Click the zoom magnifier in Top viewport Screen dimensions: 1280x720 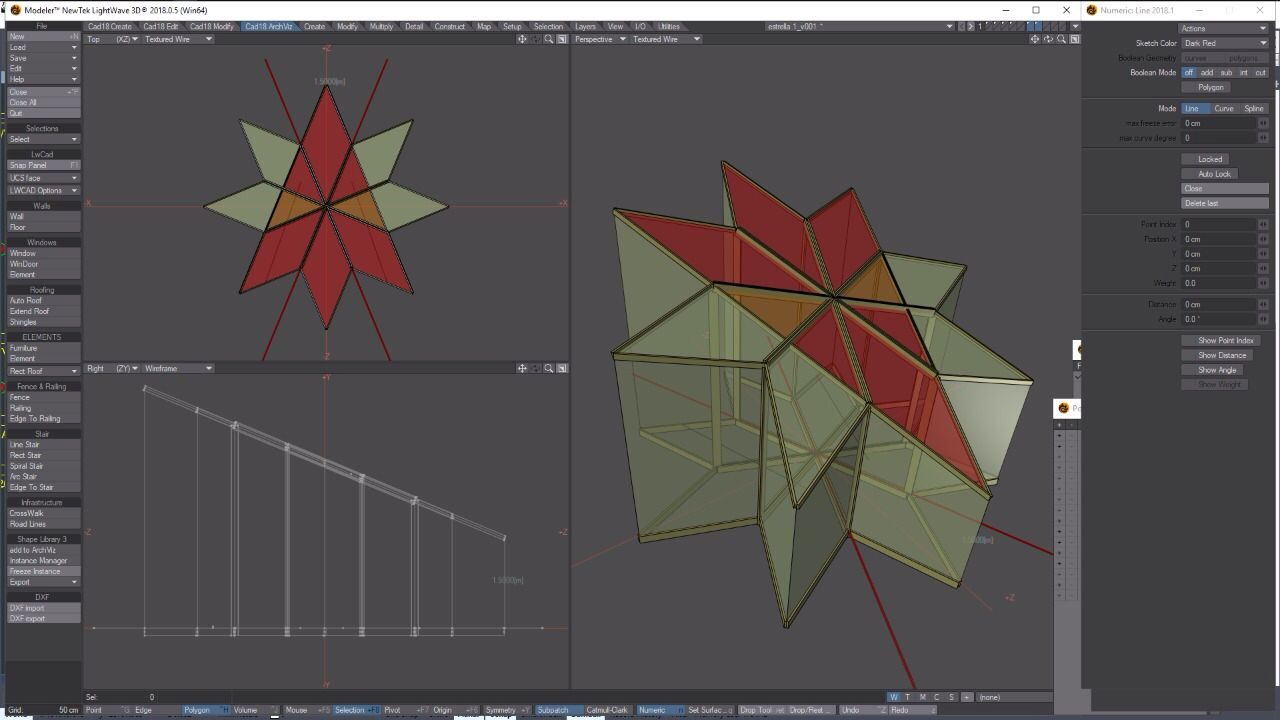[549, 39]
